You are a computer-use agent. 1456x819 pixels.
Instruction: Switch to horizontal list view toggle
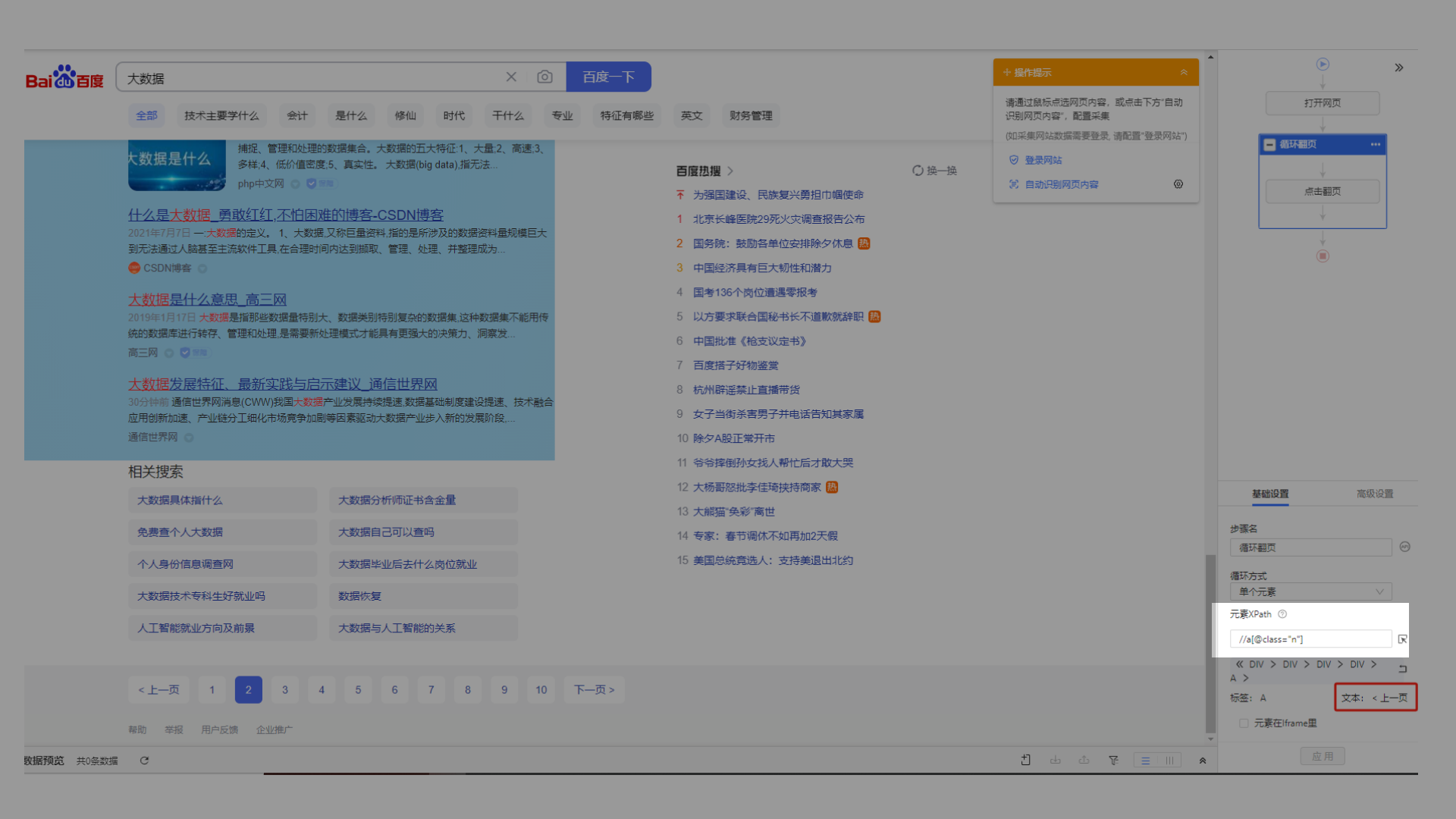(x=1146, y=761)
